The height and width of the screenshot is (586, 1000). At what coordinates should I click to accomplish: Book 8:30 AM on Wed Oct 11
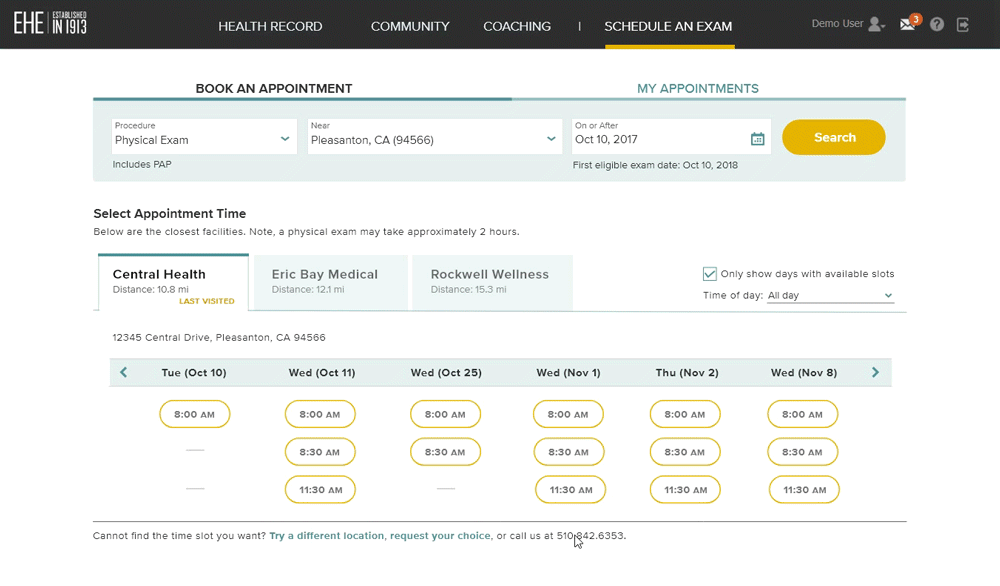(x=320, y=452)
